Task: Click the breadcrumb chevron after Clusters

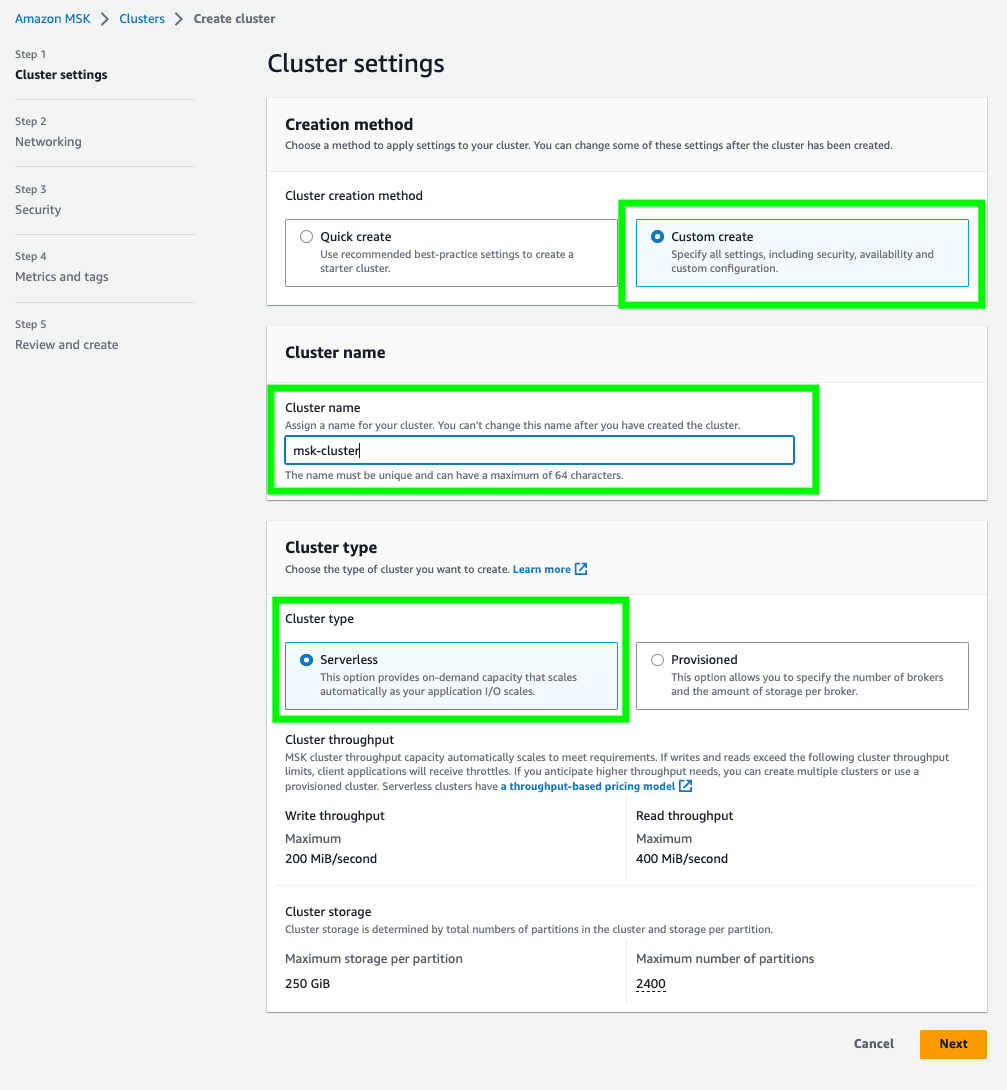Action: tap(179, 19)
